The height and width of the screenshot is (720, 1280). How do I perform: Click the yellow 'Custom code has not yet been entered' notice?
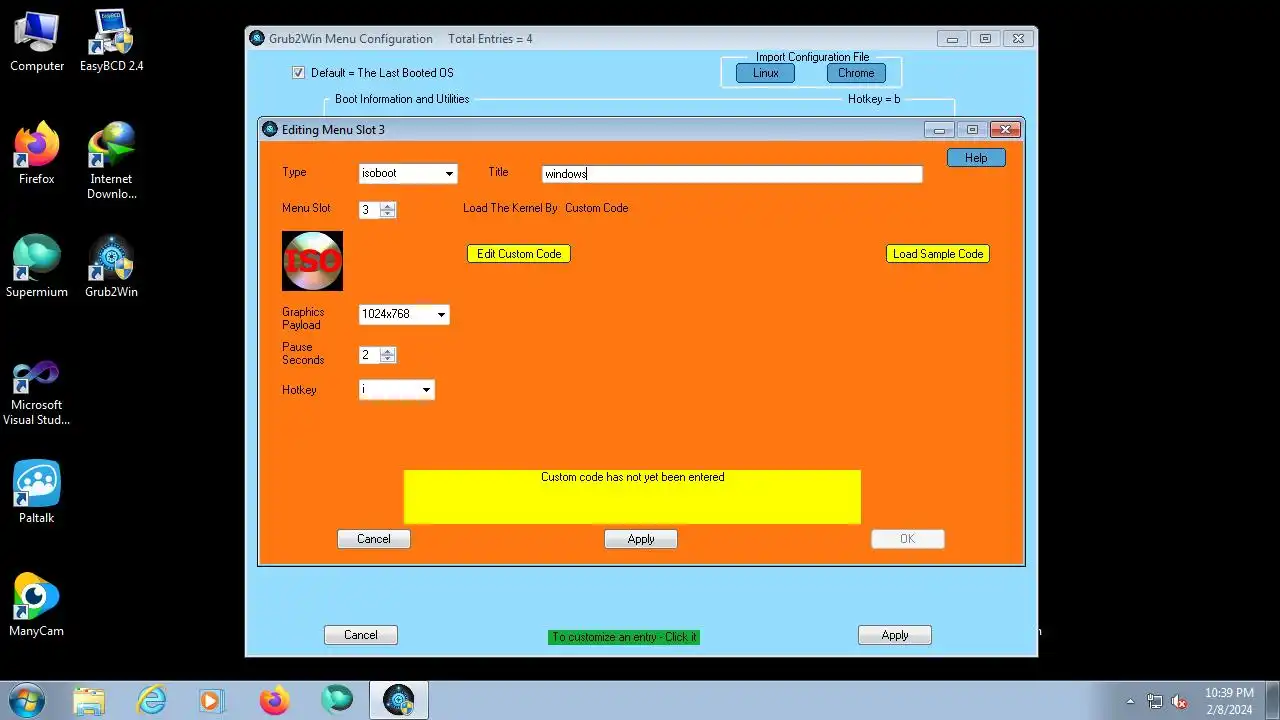(632, 496)
